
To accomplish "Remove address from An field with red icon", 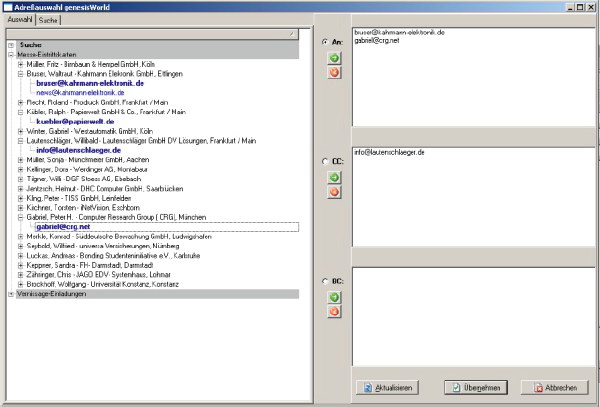I will point(334,72).
